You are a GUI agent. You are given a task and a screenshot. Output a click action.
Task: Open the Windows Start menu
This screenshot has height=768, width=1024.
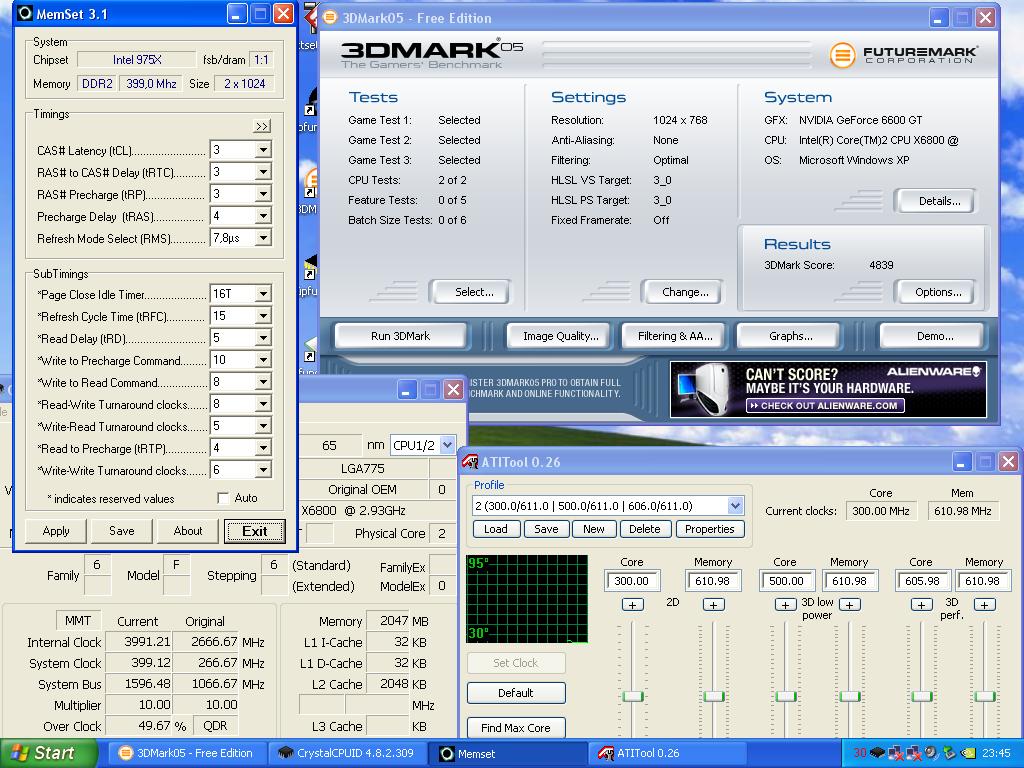[48, 753]
